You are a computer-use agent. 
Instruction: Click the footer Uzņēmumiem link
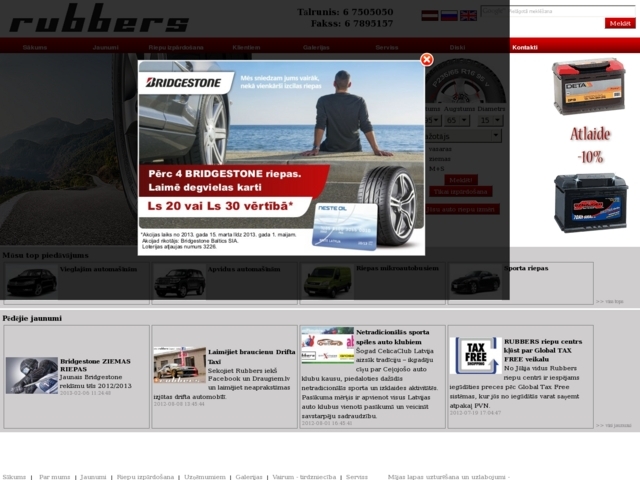pyautogui.click(x=204, y=477)
